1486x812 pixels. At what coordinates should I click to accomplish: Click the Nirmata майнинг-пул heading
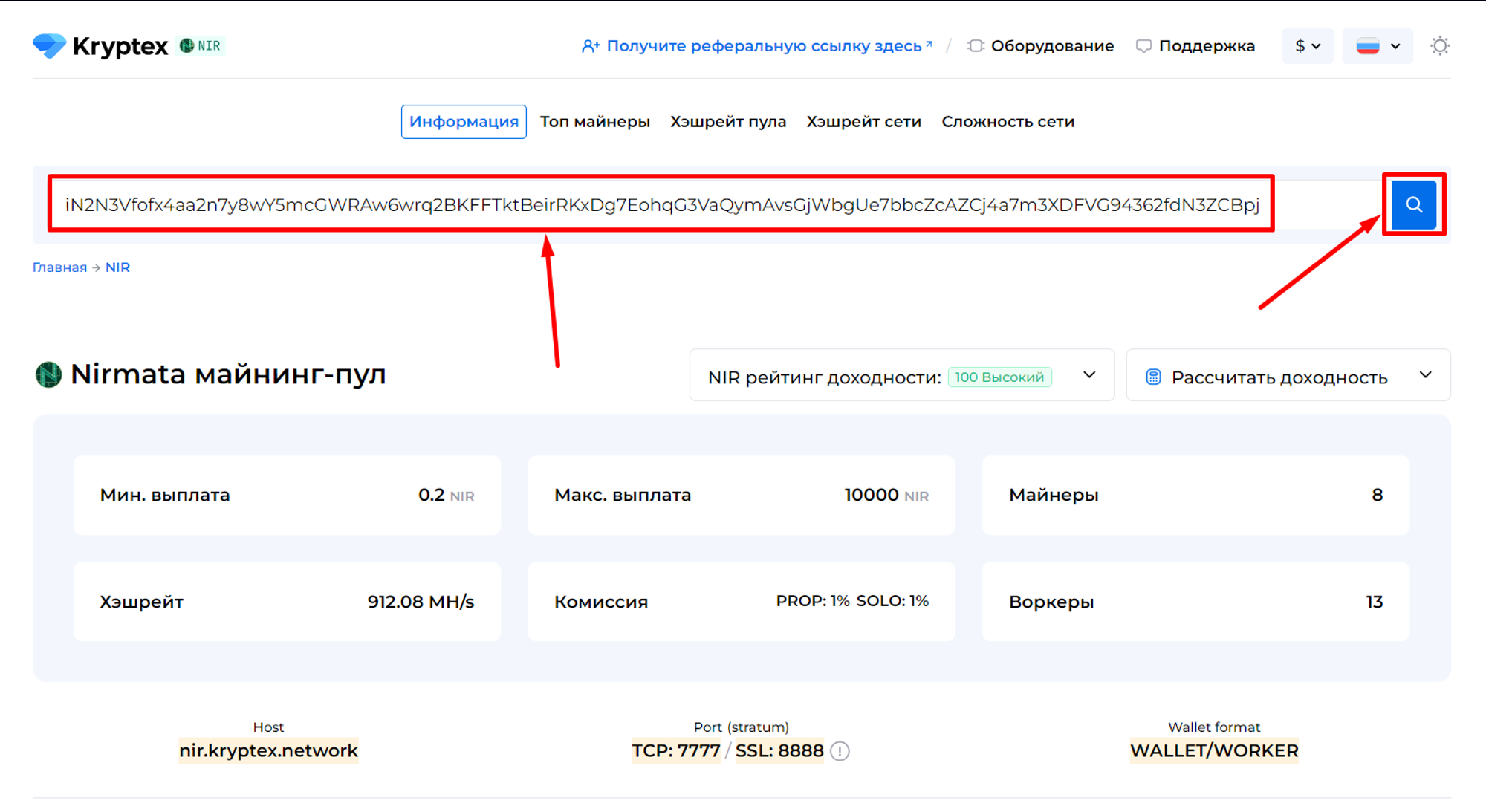tap(228, 374)
